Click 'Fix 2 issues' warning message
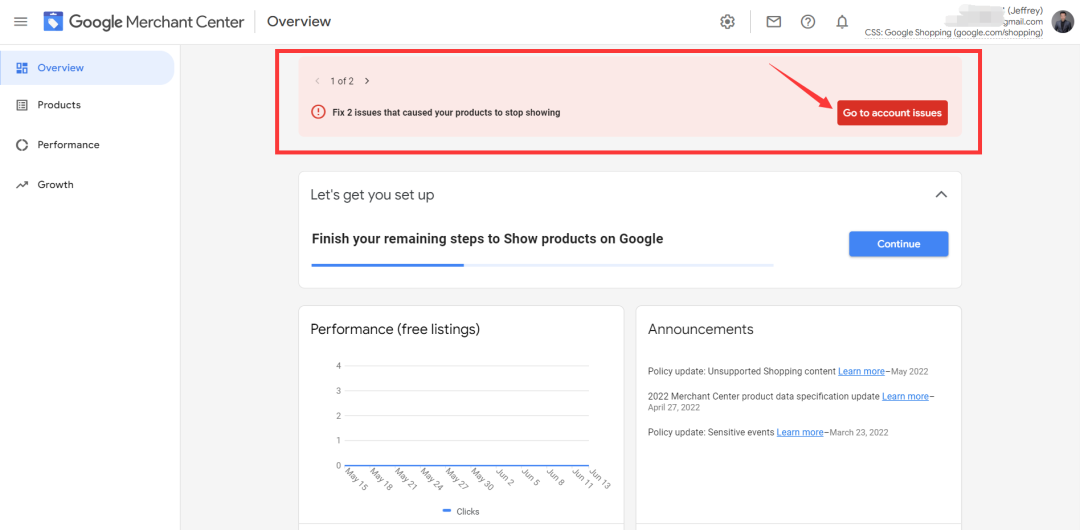Image resolution: width=1080 pixels, height=530 pixels. [x=444, y=112]
